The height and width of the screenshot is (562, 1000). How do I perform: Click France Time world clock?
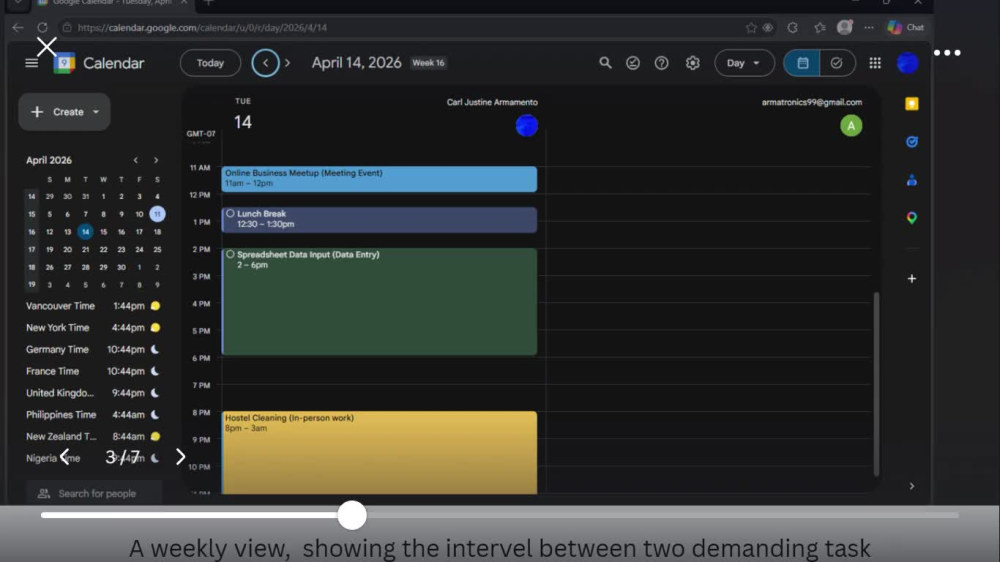pyautogui.click(x=93, y=371)
